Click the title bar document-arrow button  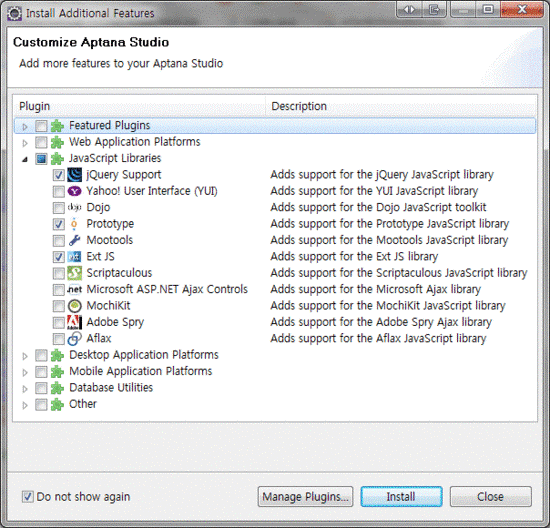click(x=434, y=9)
